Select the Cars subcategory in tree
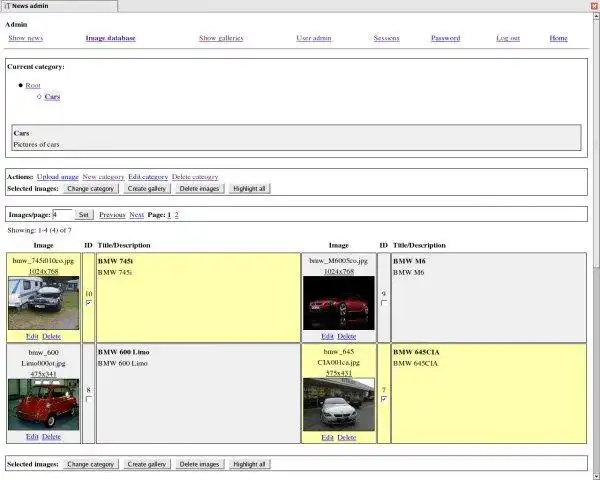This screenshot has height=480, width=600. pyautogui.click(x=52, y=96)
